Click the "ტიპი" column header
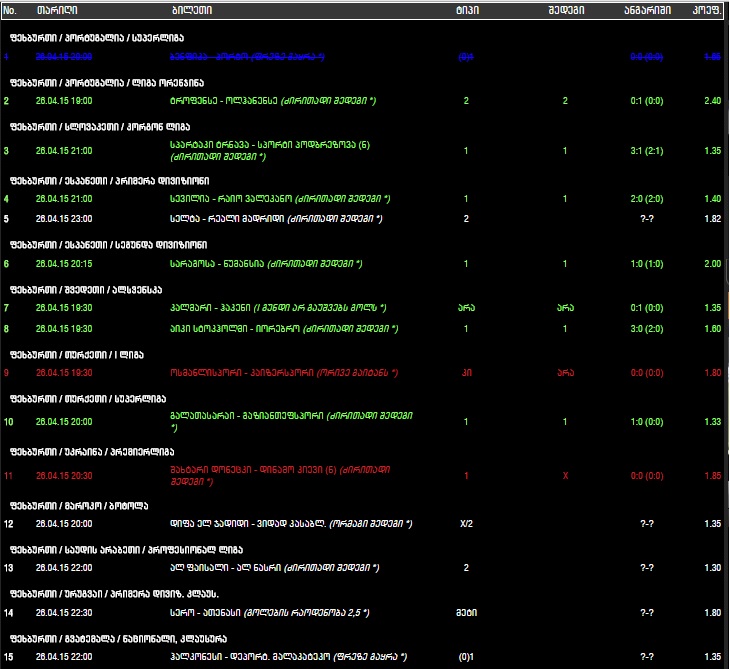730x669 pixels. (466, 10)
